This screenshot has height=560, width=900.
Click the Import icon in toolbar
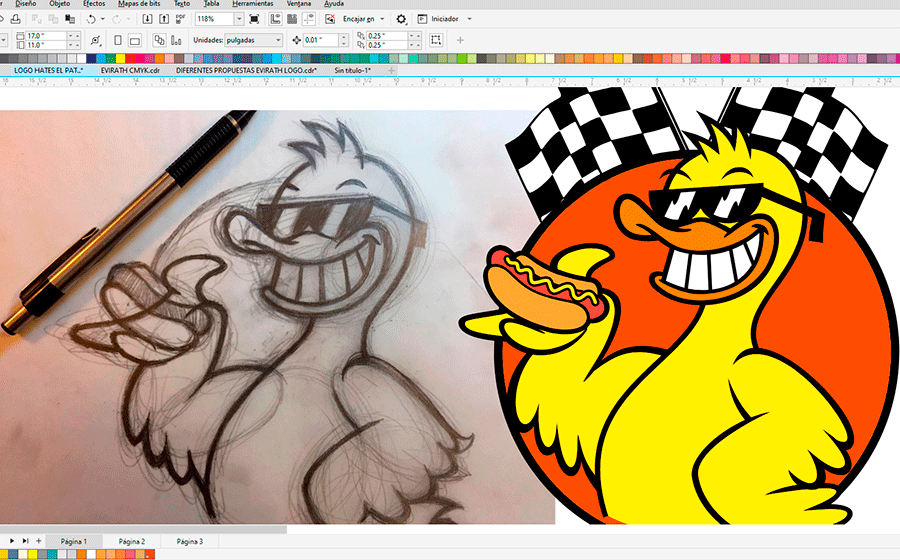tap(147, 19)
